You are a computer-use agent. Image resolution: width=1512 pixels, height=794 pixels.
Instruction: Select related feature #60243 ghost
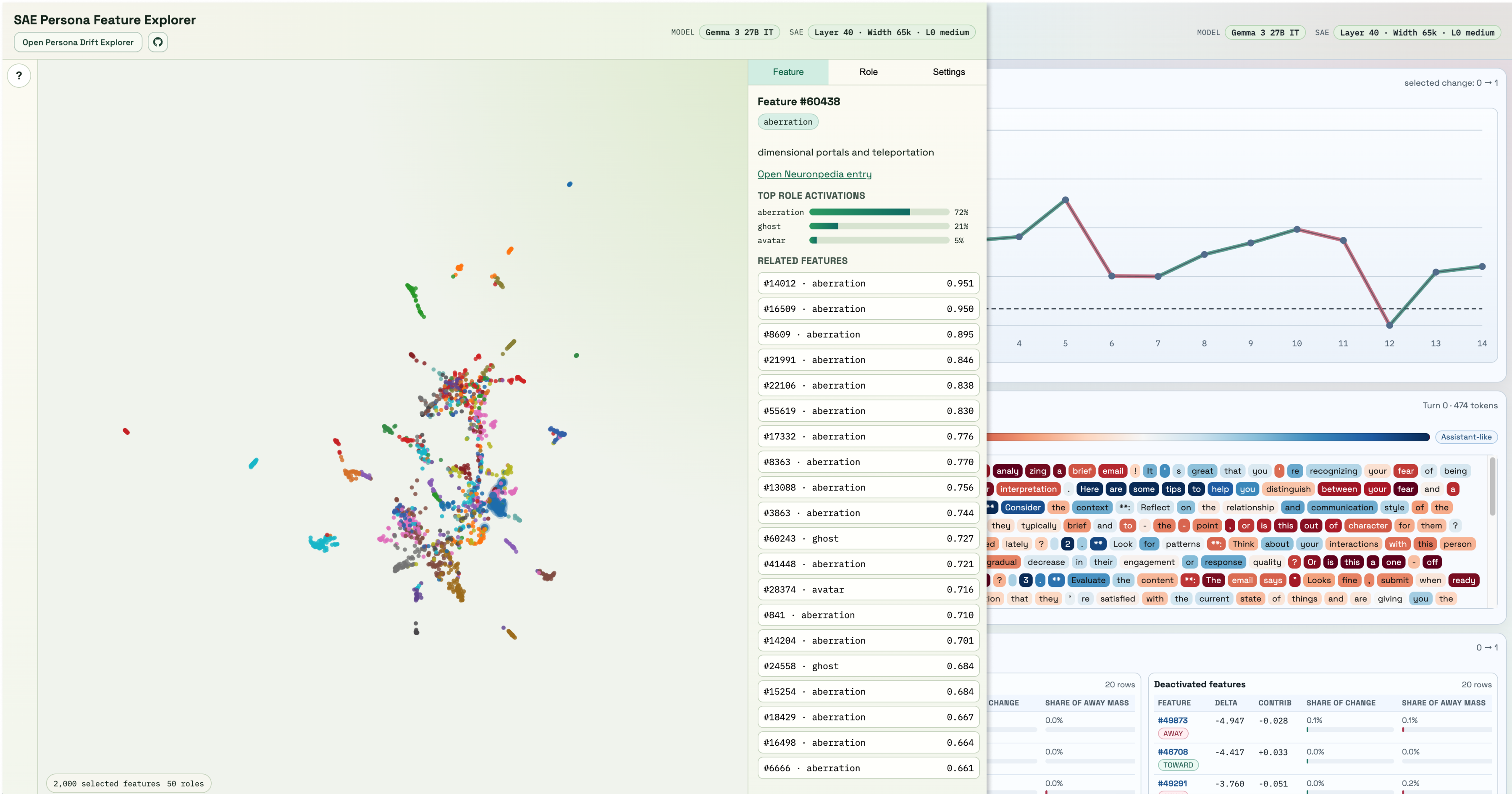point(868,538)
